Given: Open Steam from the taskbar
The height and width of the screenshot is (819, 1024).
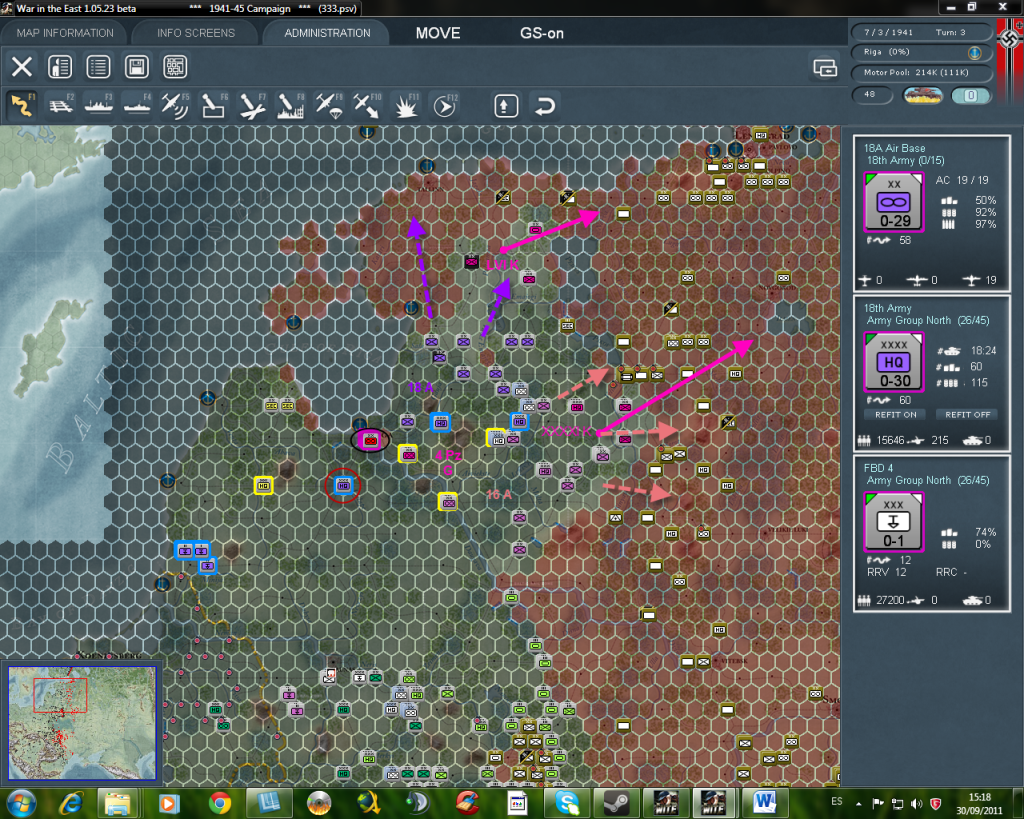Looking at the screenshot, I should [616, 803].
